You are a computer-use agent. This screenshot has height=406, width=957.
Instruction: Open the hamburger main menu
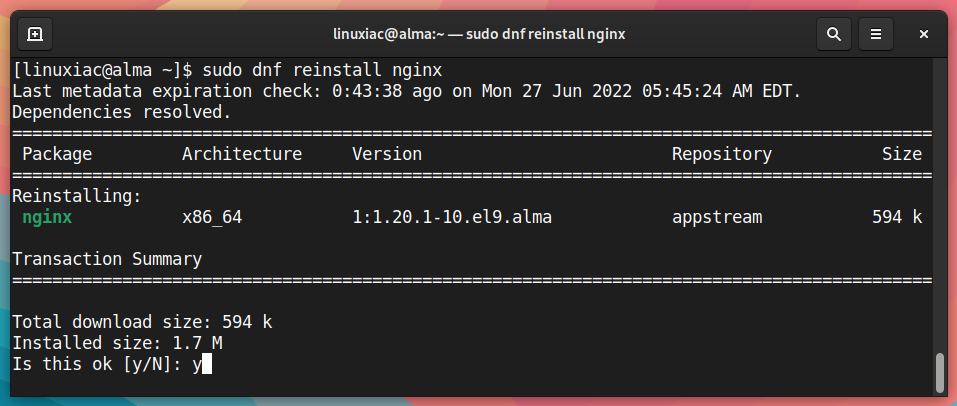[x=876, y=34]
